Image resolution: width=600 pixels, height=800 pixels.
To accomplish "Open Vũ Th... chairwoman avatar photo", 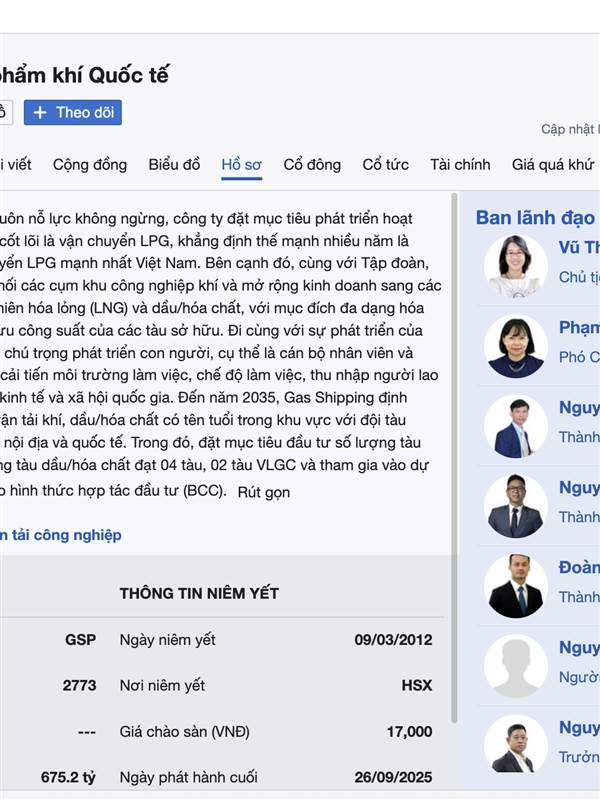I will [x=515, y=266].
